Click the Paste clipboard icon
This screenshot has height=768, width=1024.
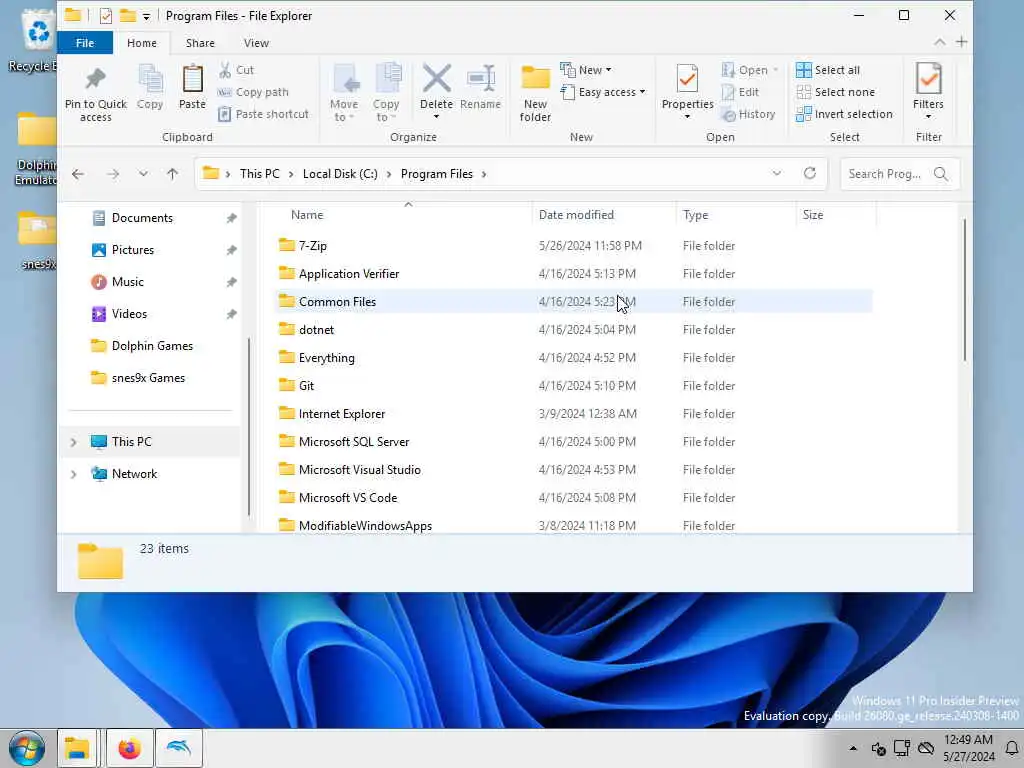click(192, 80)
